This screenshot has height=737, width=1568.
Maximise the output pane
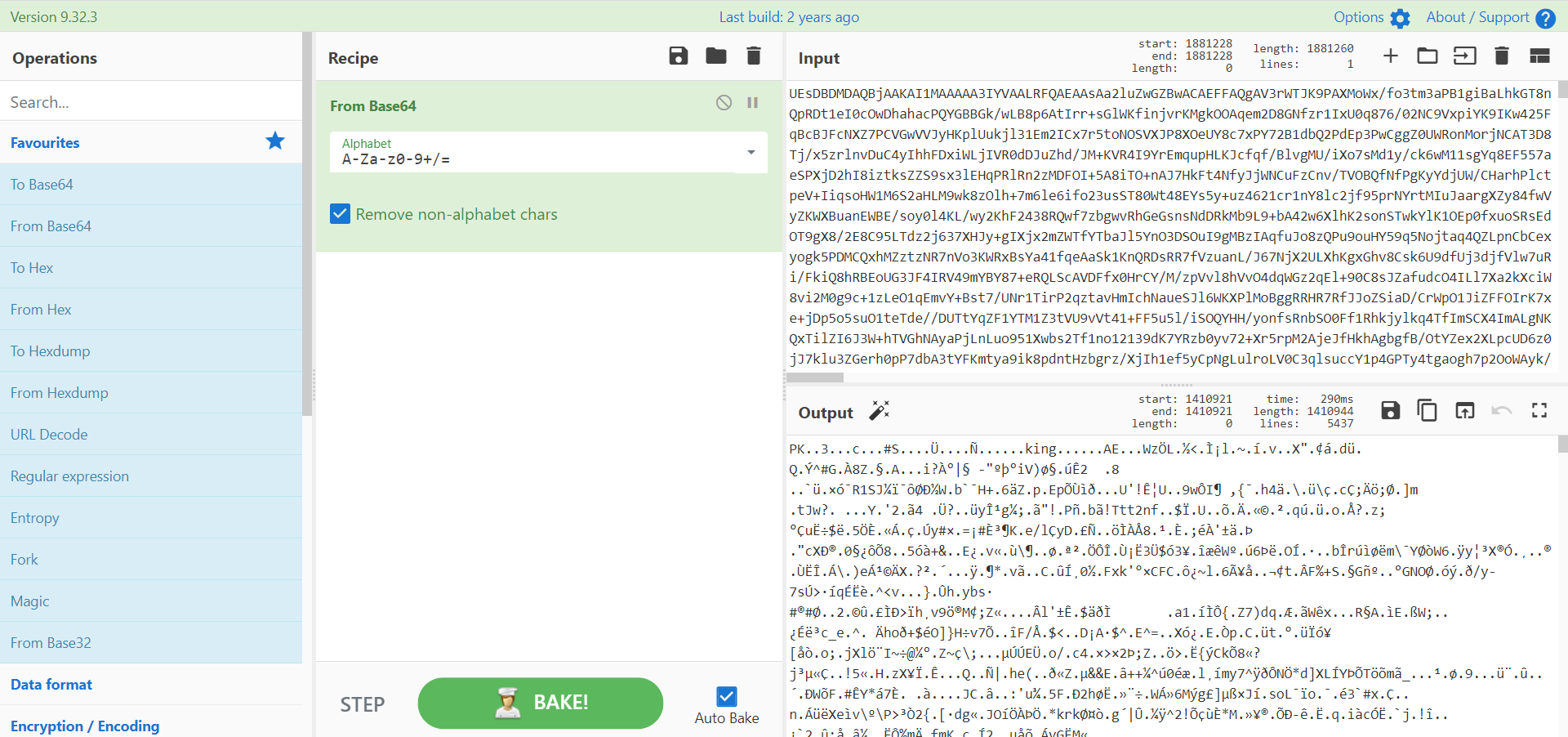point(1539,410)
